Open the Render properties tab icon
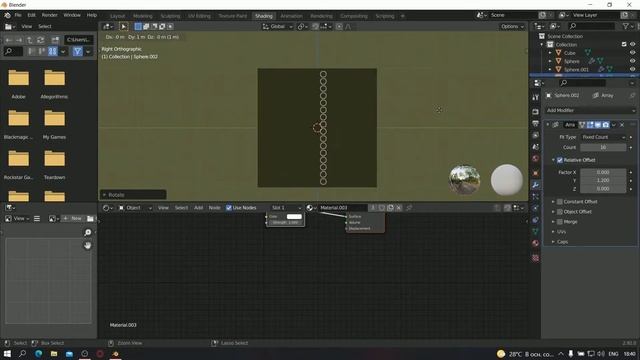 (536, 111)
